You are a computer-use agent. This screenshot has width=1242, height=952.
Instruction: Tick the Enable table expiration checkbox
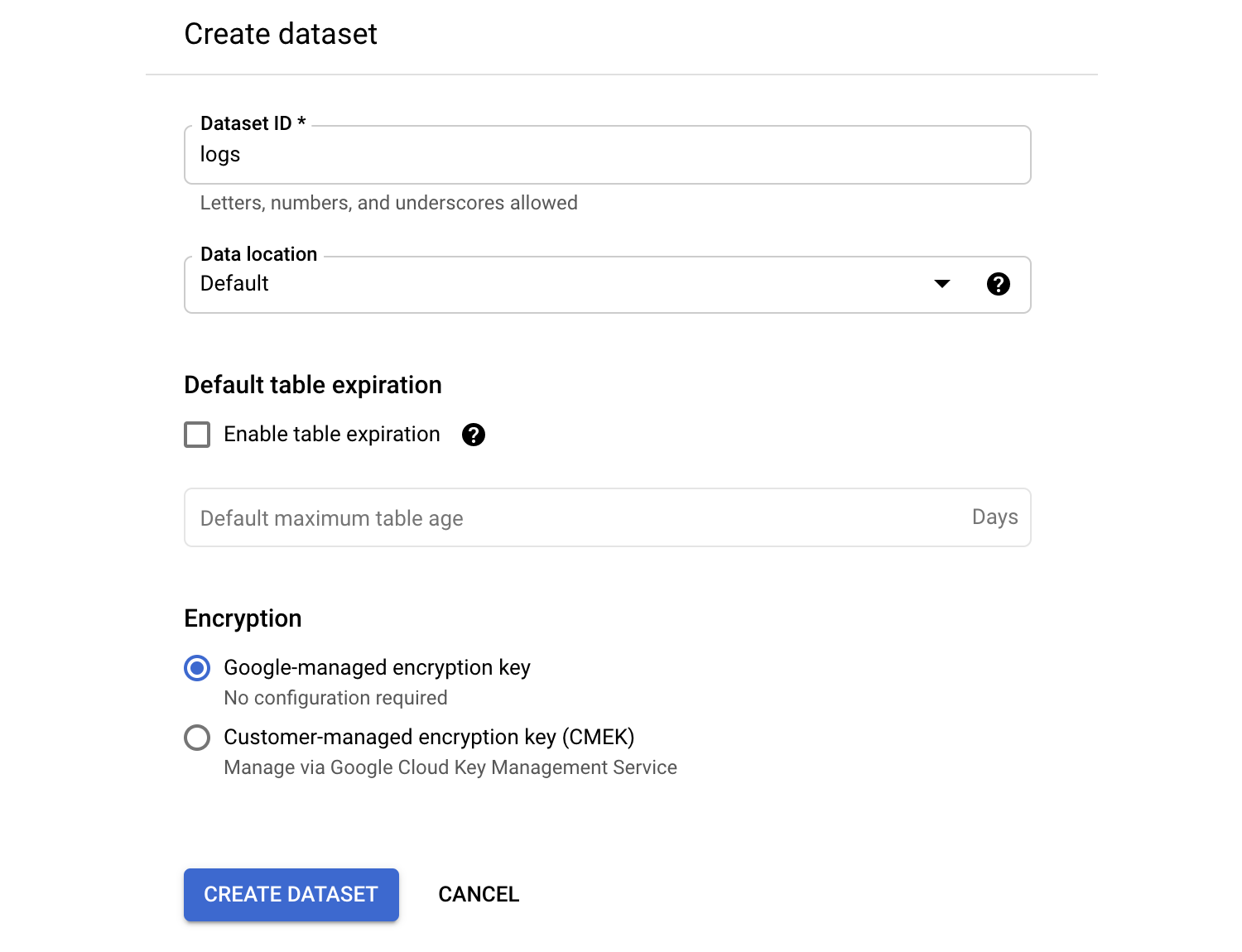click(197, 435)
